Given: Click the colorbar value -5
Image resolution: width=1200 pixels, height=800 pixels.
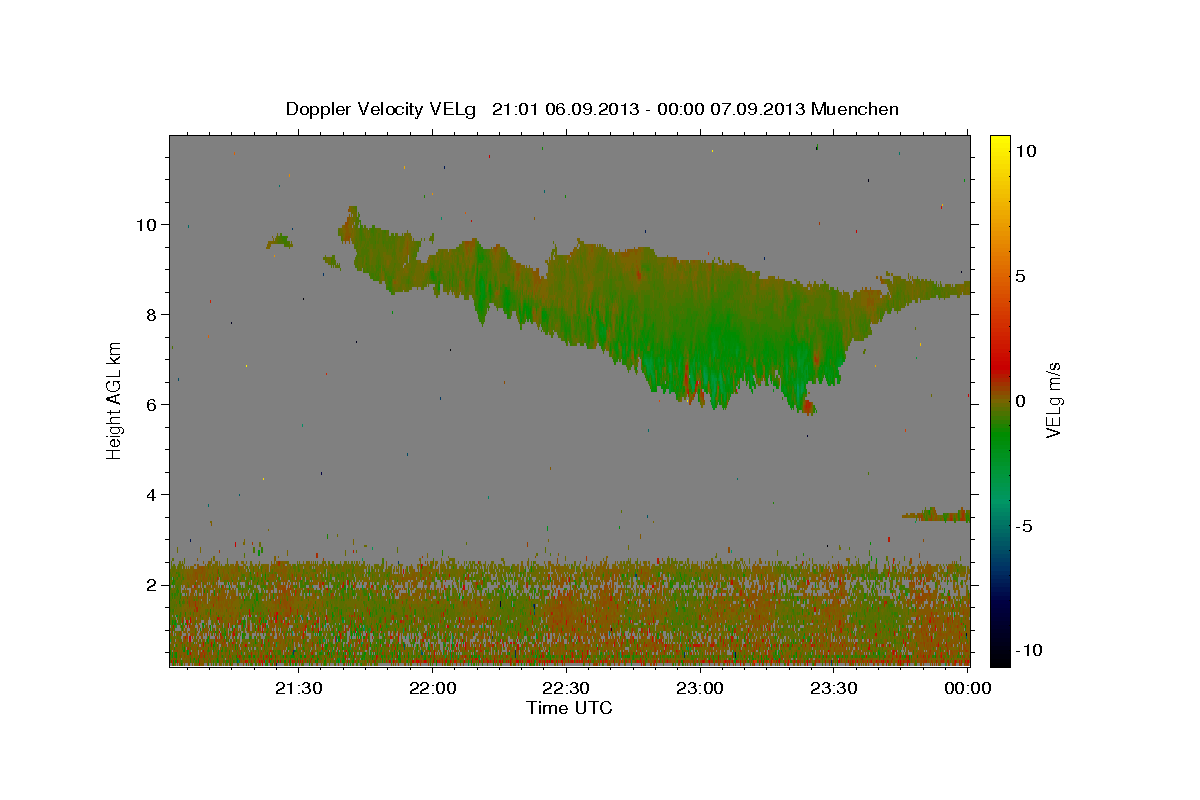Looking at the screenshot, I should 1024,526.
